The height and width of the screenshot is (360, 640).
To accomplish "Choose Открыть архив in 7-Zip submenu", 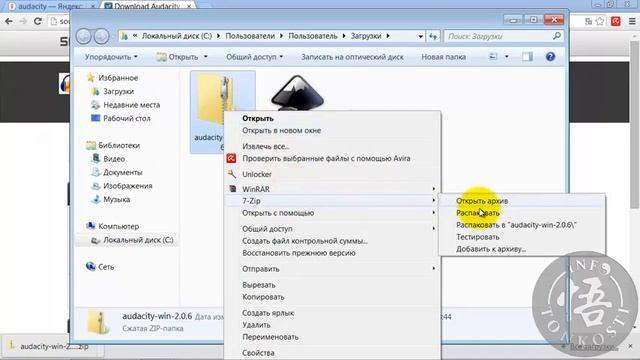I will (x=482, y=201).
